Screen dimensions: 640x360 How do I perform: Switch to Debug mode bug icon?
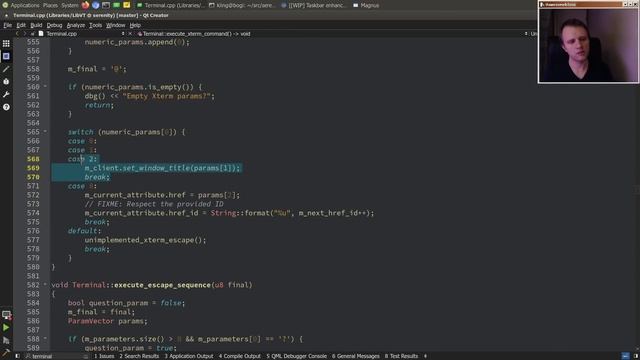[6, 82]
